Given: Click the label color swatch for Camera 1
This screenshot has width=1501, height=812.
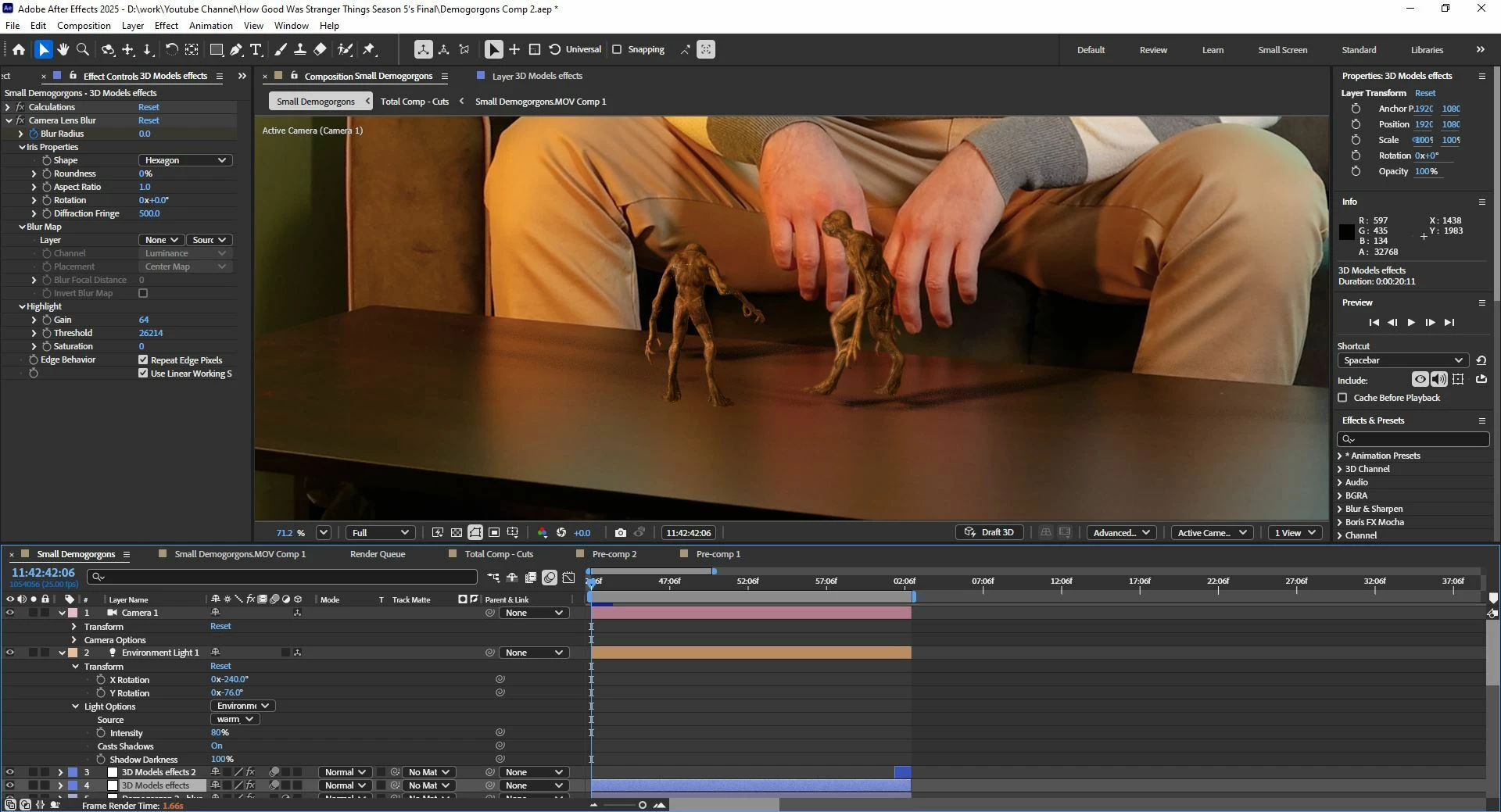Looking at the screenshot, I should tap(73, 613).
